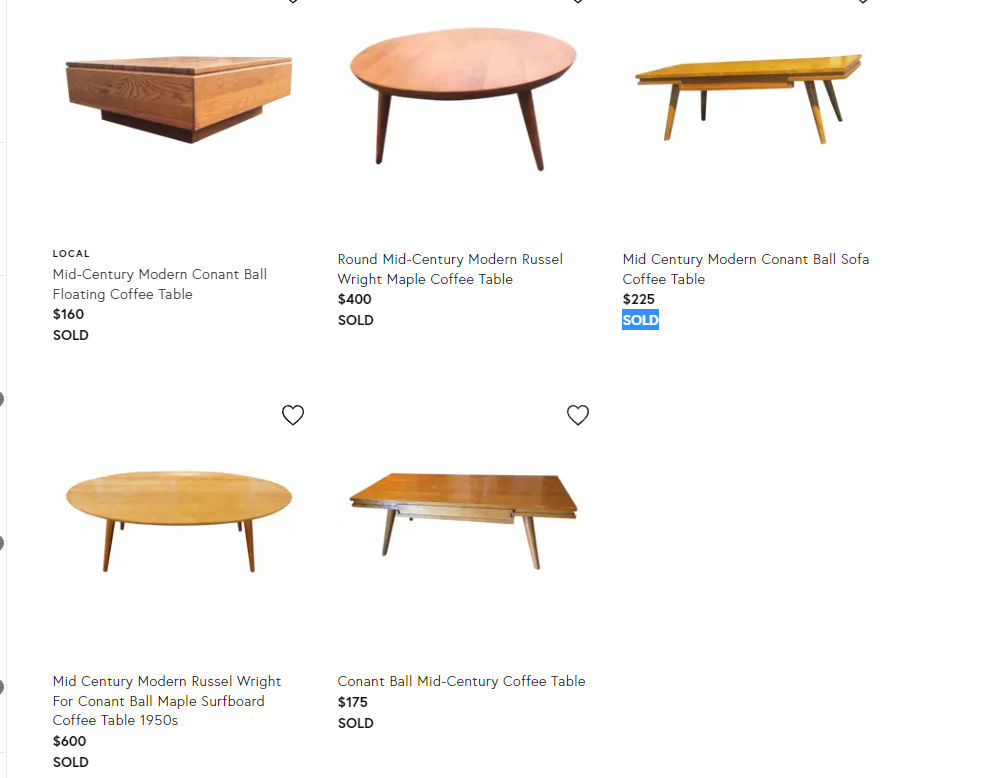Visit the Russel Wright Maple Surfboard listing title

pyautogui.click(x=167, y=700)
